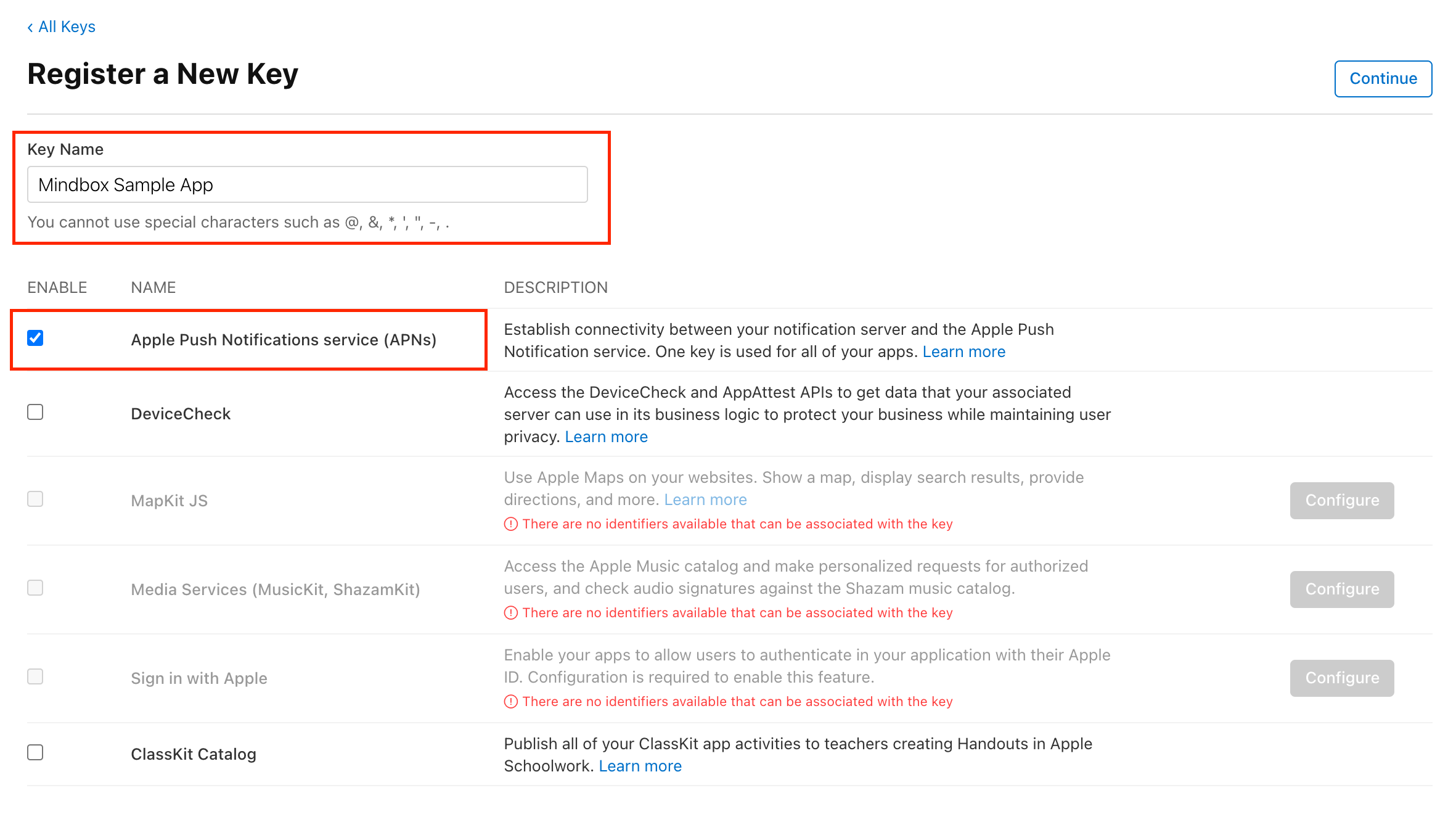
Task: Toggle the MapKit JS checkbox
Action: click(x=35, y=499)
